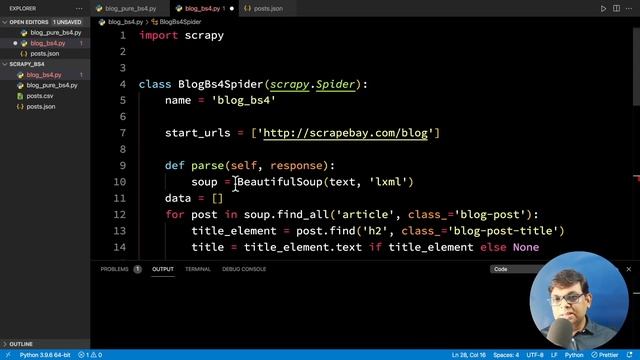Open the Terminal panel tab

coord(198,269)
